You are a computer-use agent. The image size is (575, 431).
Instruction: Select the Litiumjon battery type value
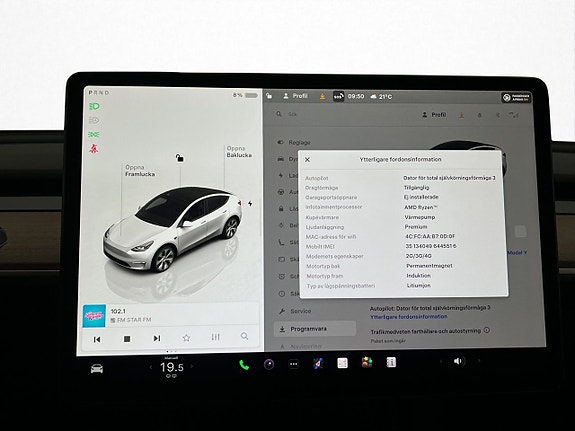(x=419, y=285)
